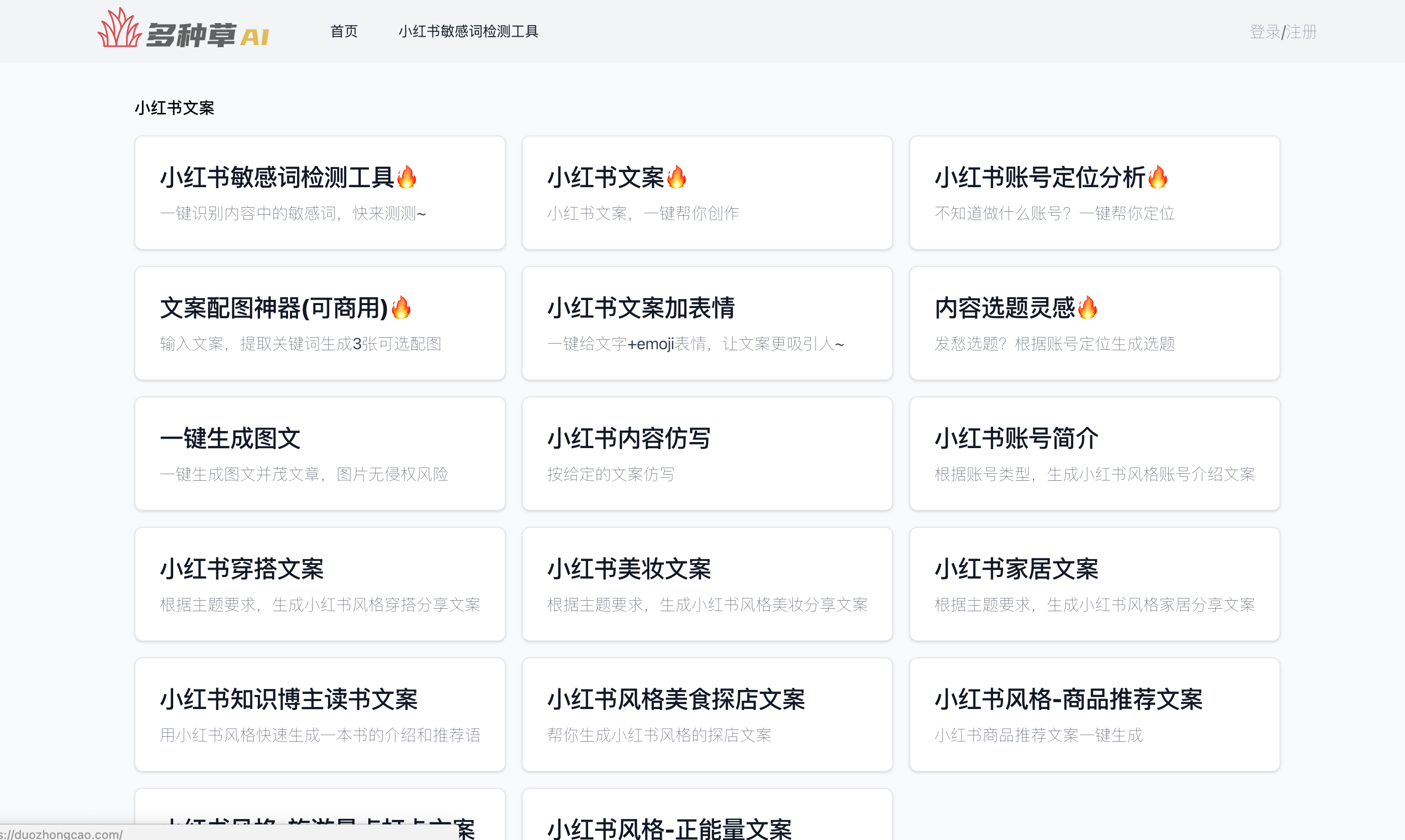The height and width of the screenshot is (840, 1405).
Task: Open the 小红书风格美食探店文案 card
Action: tap(708, 715)
